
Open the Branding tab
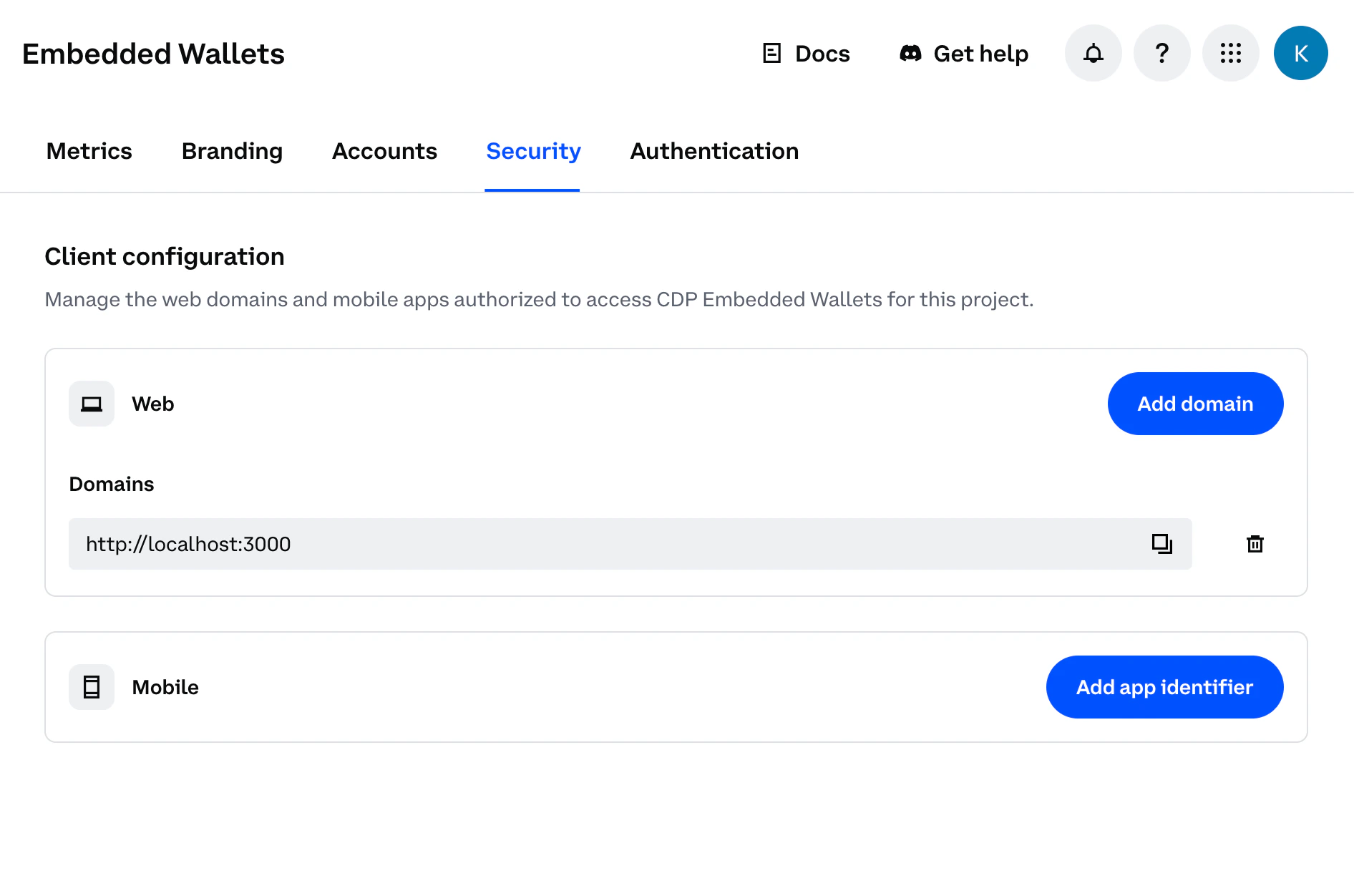click(232, 151)
